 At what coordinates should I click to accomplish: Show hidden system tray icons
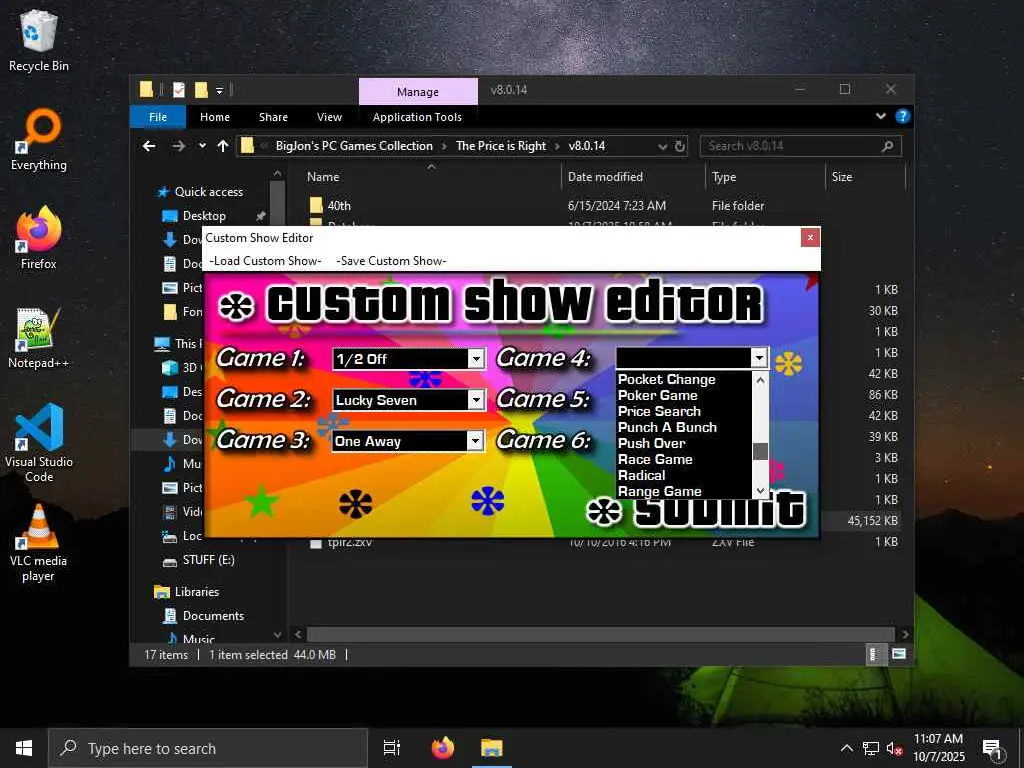tap(846, 748)
